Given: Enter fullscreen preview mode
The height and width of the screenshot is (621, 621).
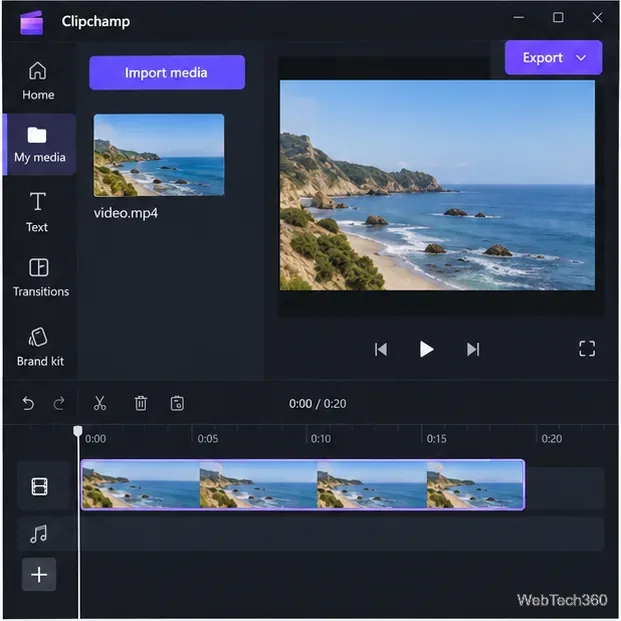Looking at the screenshot, I should point(587,349).
